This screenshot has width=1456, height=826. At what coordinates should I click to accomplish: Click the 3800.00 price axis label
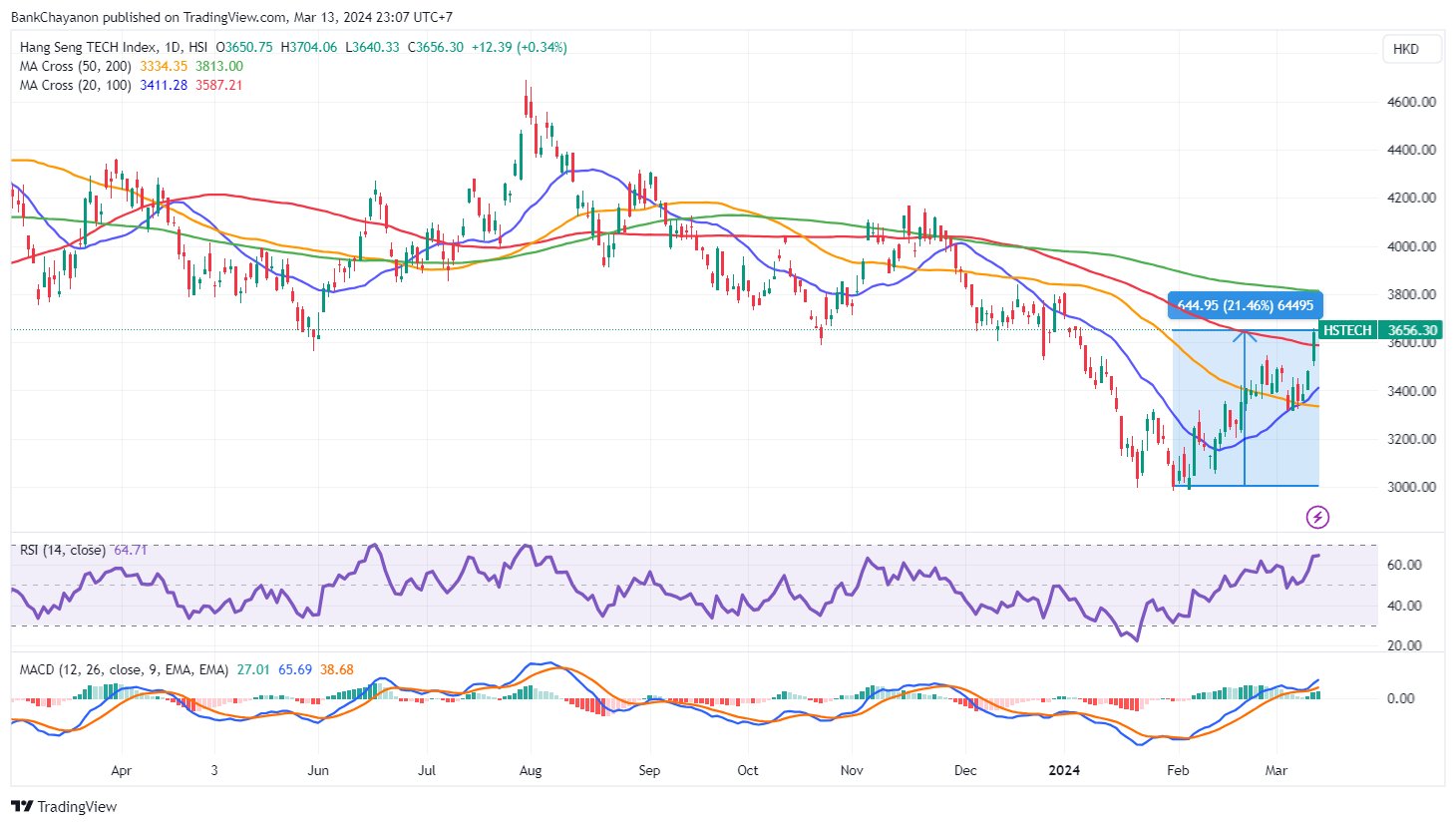coord(1412,294)
